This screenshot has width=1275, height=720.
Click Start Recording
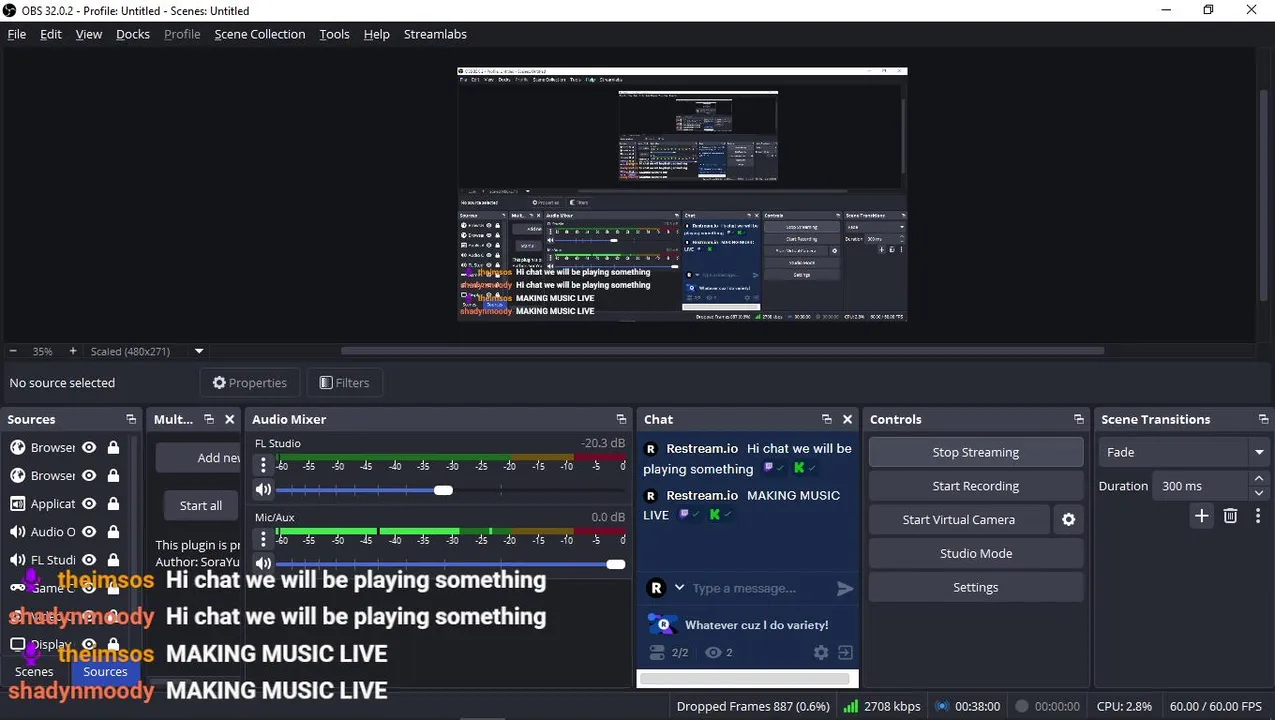[976, 486]
